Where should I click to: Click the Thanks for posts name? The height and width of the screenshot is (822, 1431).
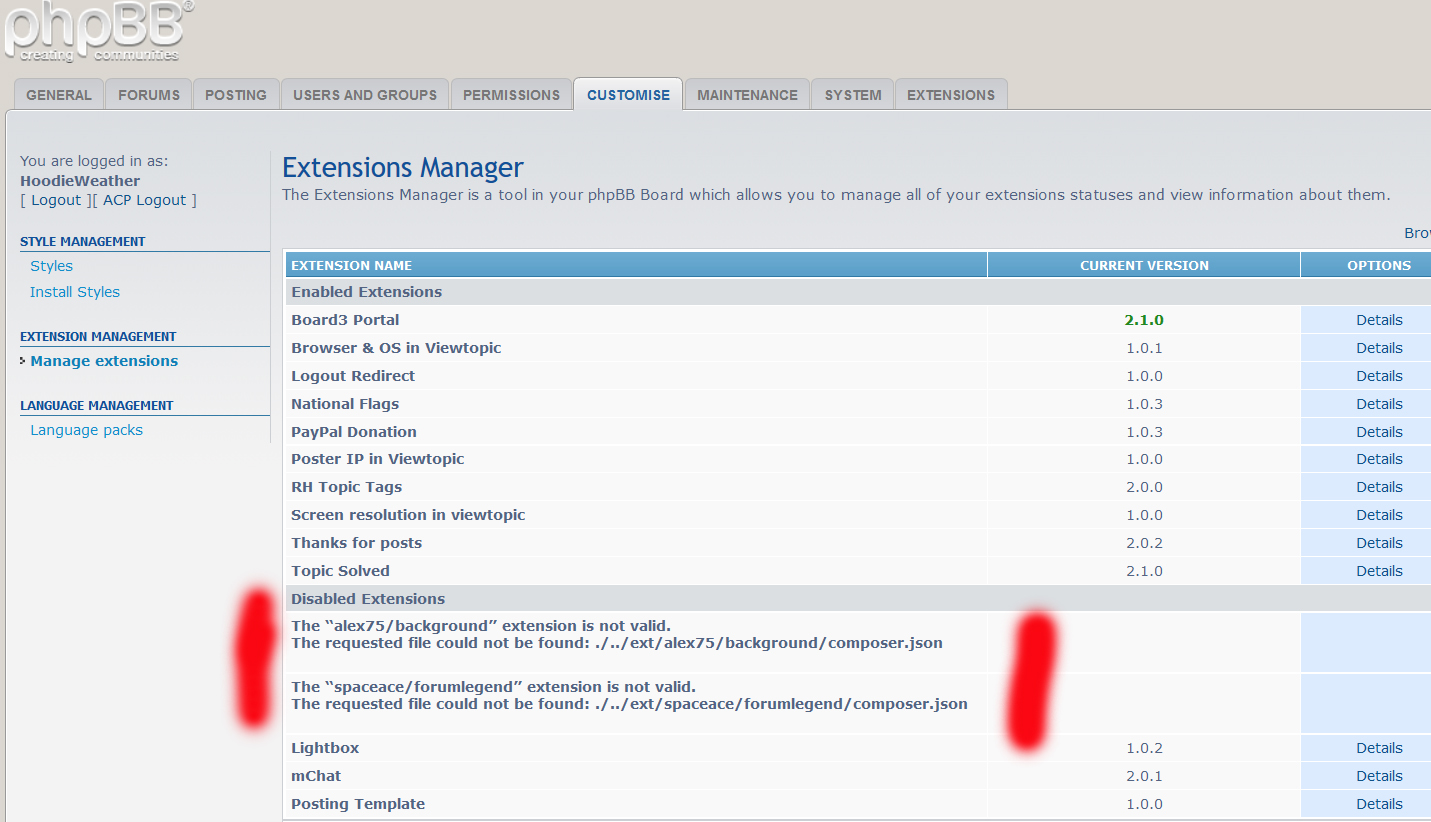coord(356,543)
